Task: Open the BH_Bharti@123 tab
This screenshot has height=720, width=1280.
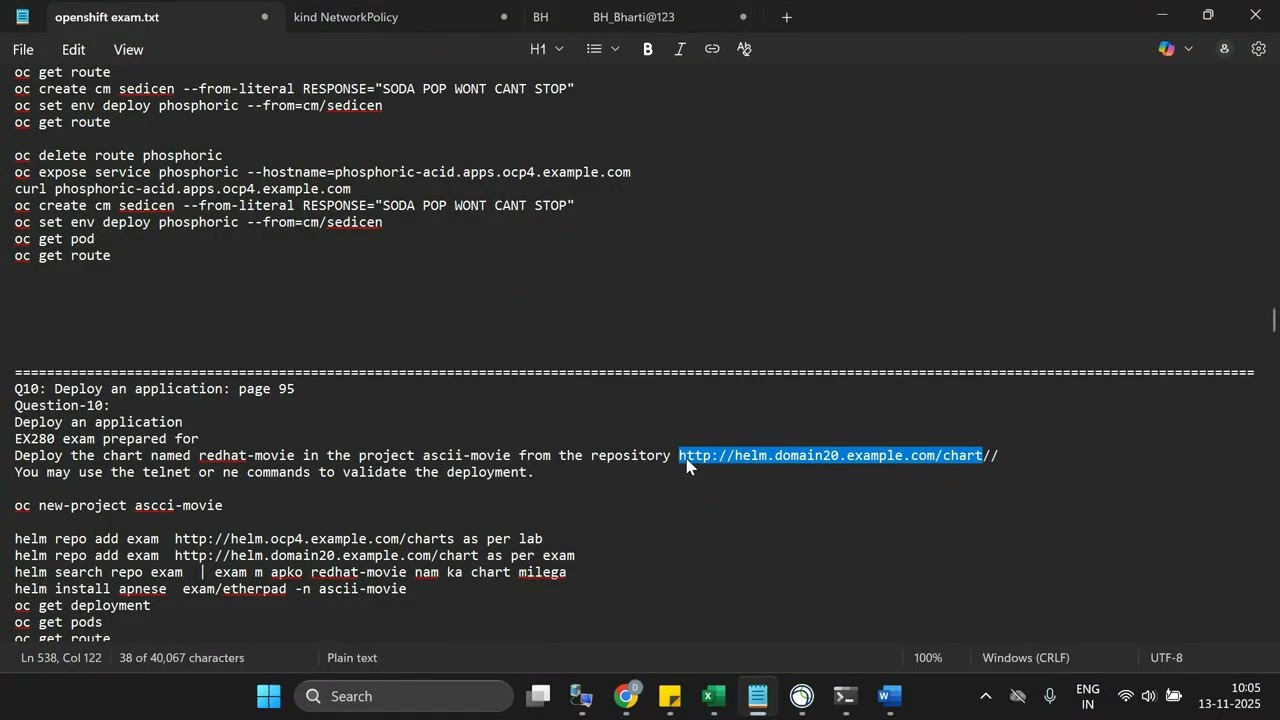Action: tap(634, 17)
